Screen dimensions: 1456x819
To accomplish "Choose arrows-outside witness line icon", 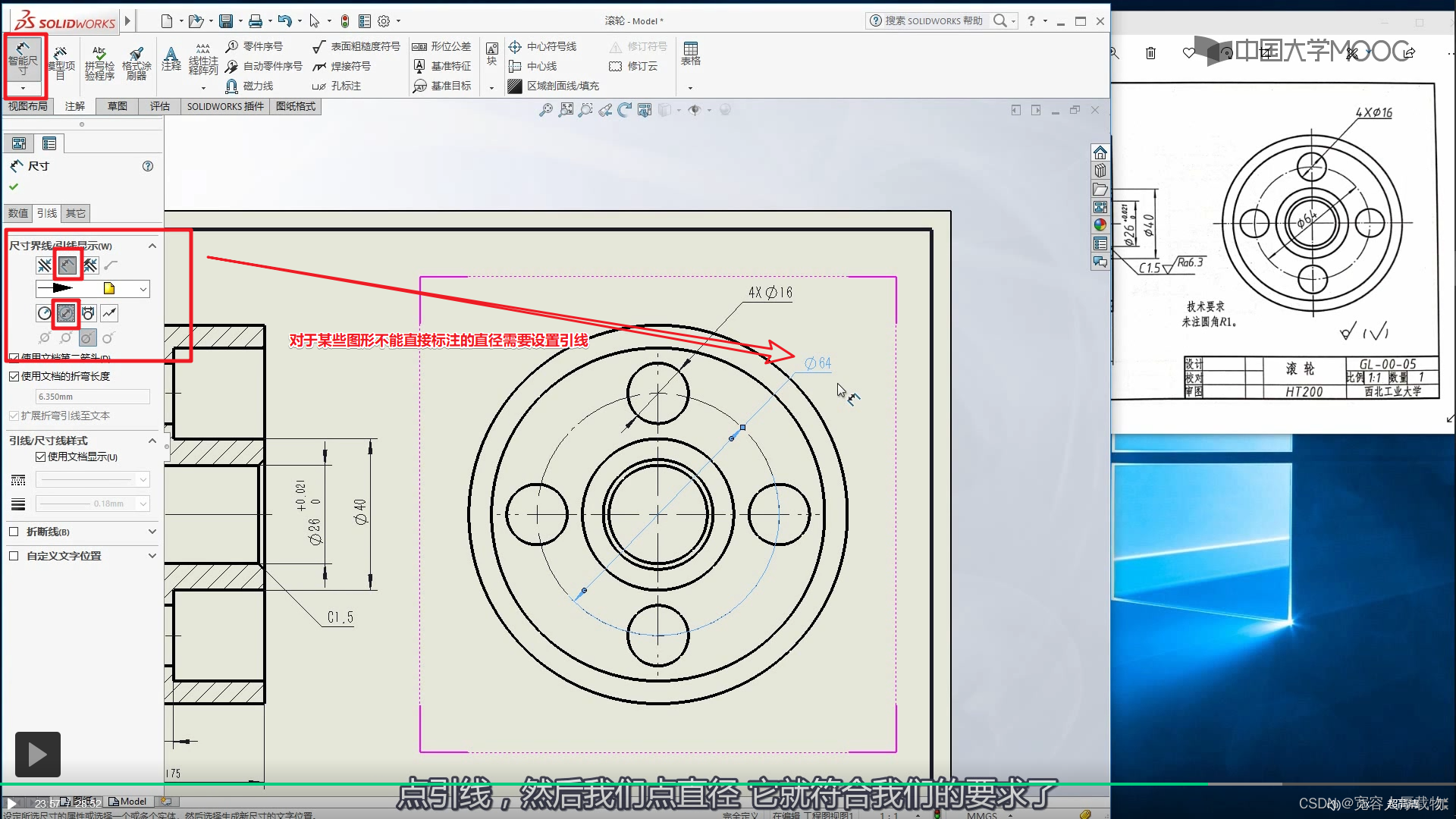I will click(45, 265).
